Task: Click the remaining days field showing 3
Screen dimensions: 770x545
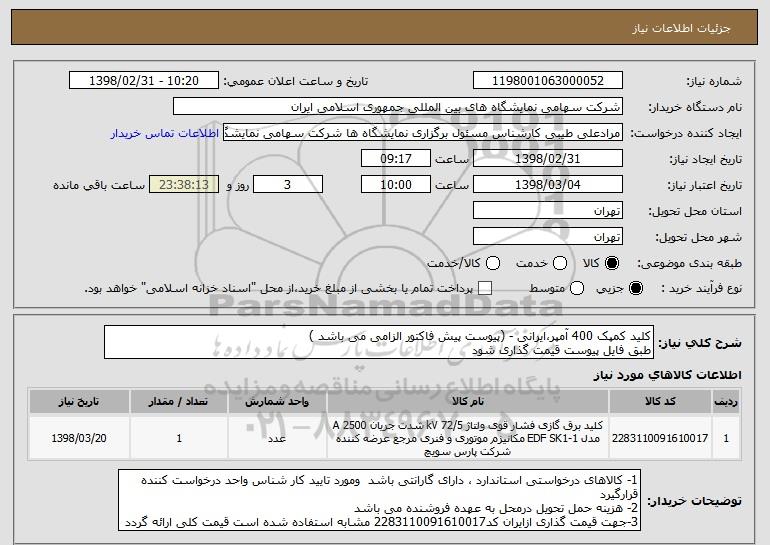Action: 288,185
